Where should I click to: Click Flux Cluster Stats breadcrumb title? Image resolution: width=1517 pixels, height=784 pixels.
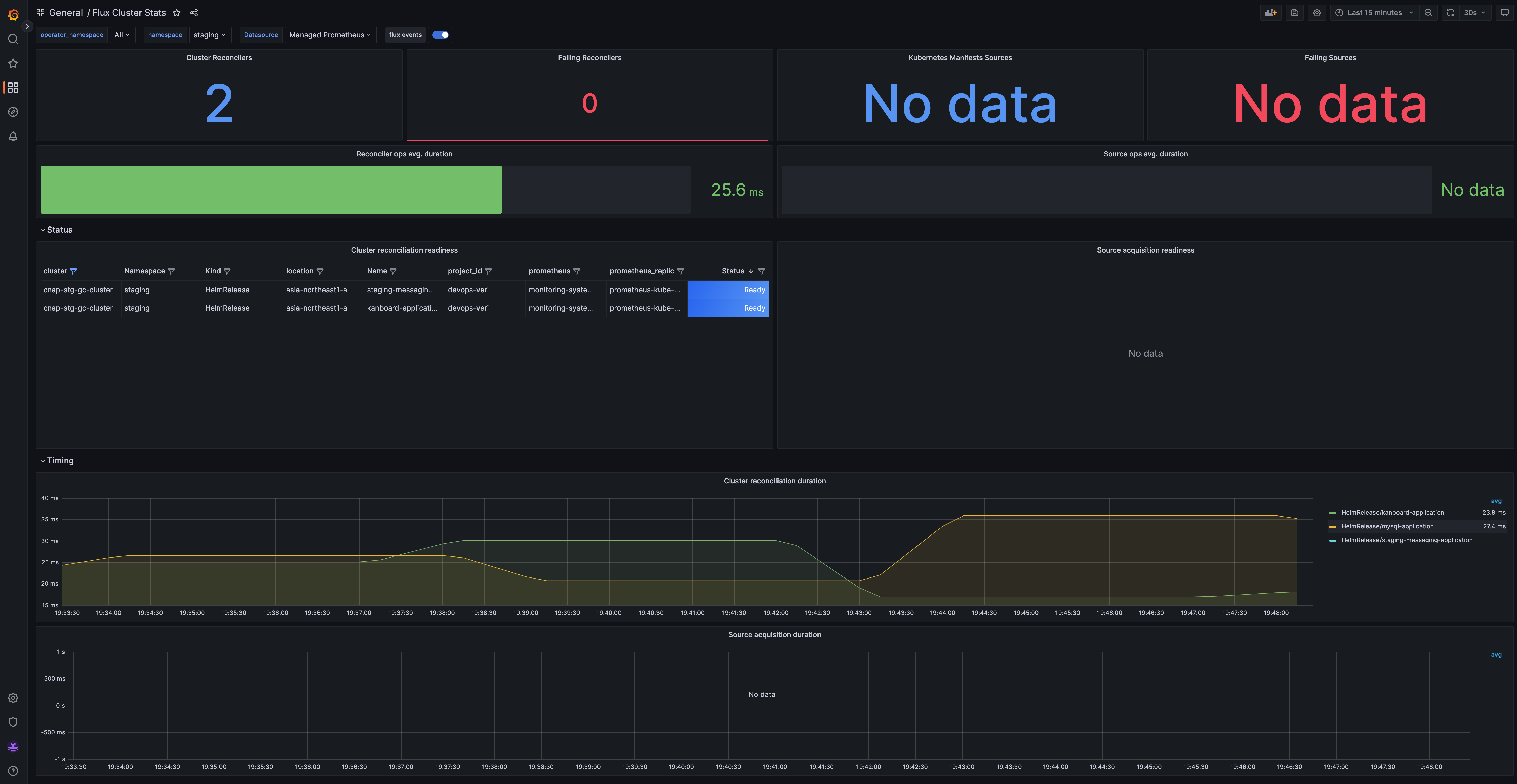(x=129, y=13)
